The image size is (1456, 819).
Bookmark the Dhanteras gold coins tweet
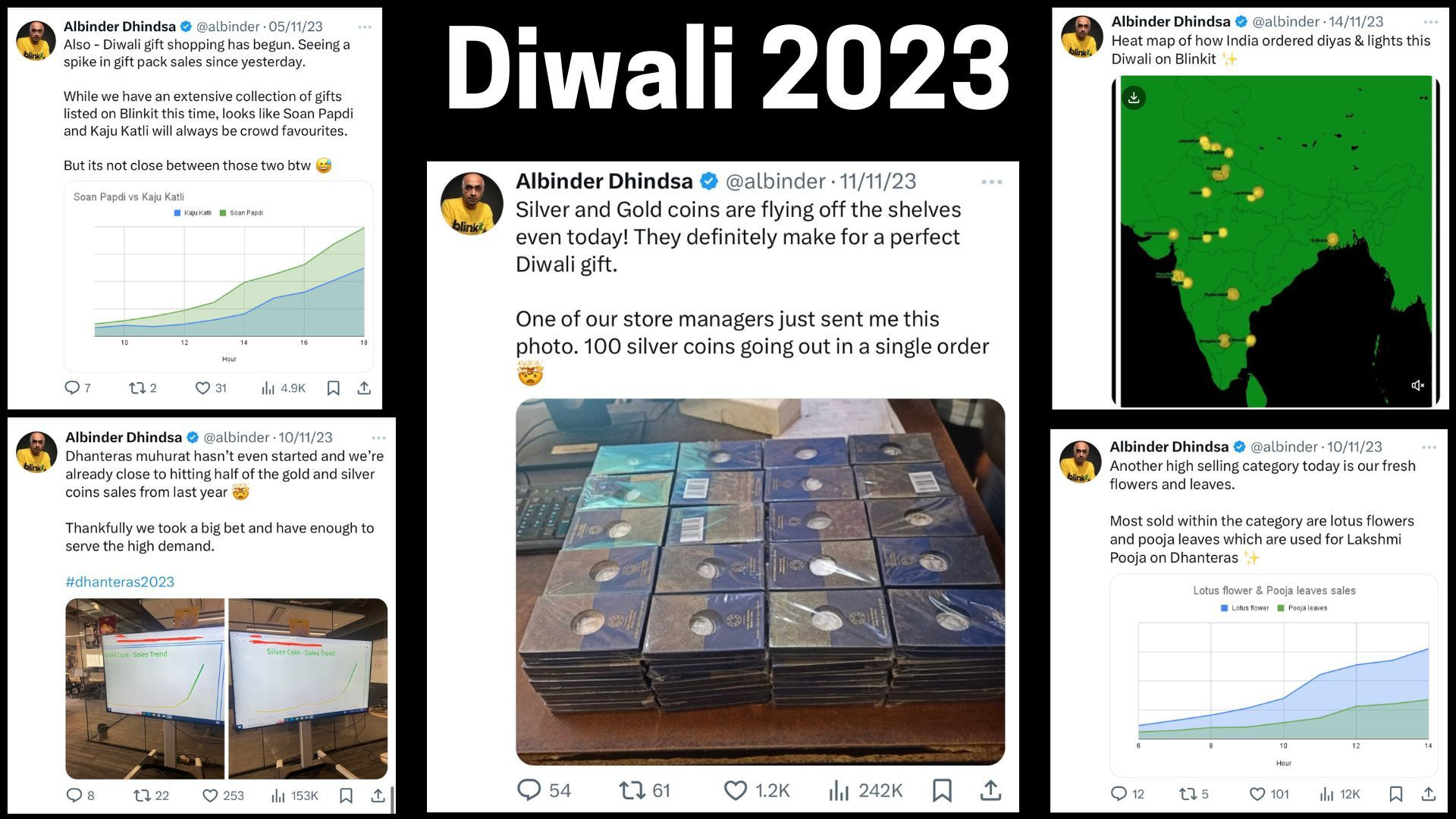[x=346, y=795]
